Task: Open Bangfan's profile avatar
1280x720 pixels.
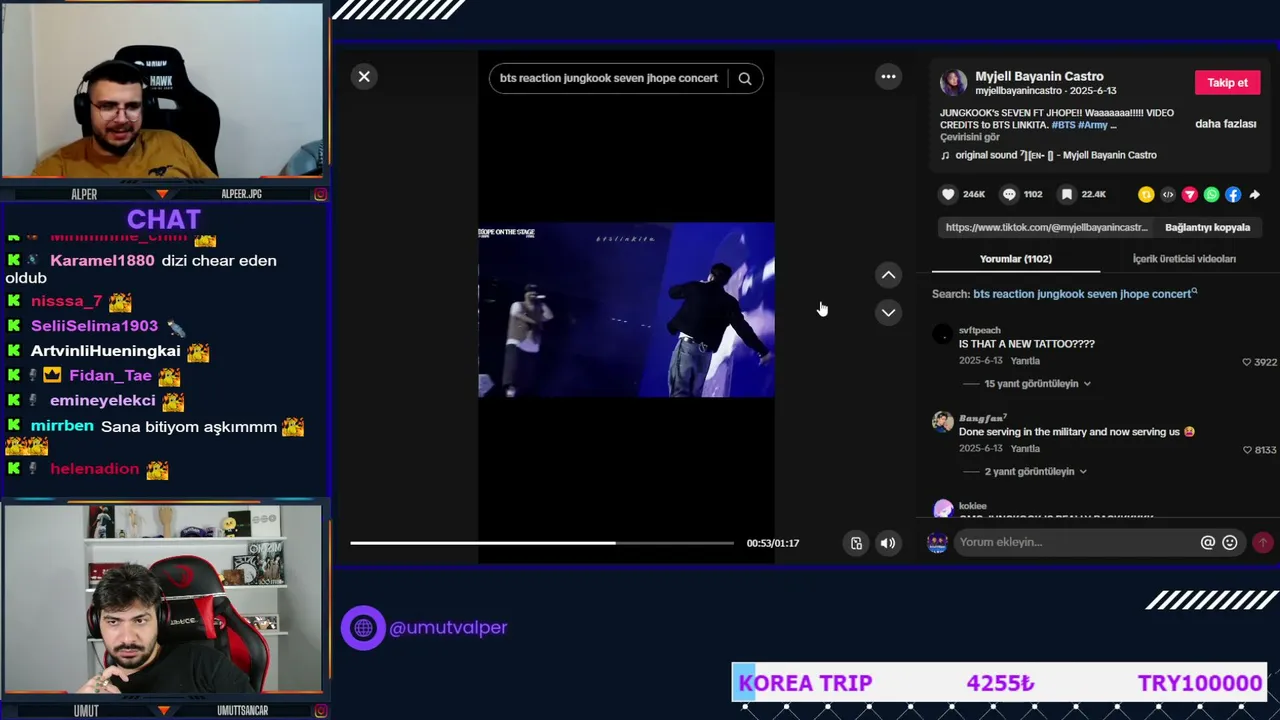Action: [943, 422]
